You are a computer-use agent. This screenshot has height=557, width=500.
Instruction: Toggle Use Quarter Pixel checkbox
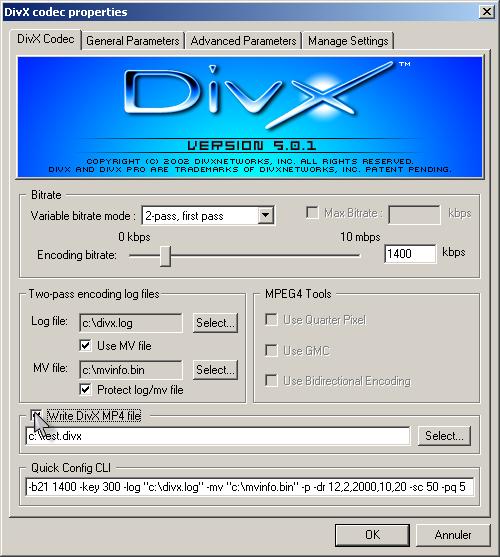(x=272, y=319)
